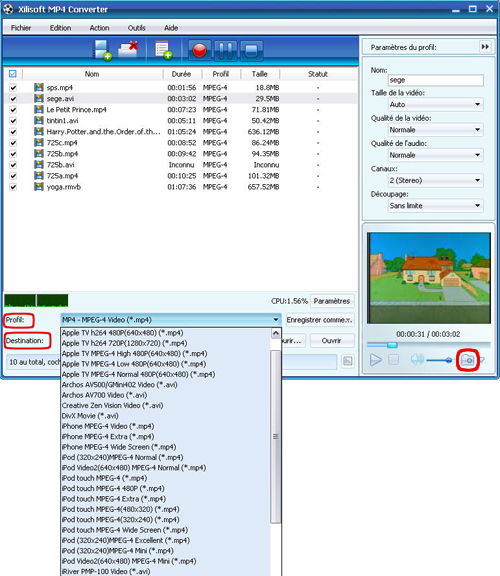
Task: Select iRiver PMP-100 Video profile
Action: coord(165,571)
